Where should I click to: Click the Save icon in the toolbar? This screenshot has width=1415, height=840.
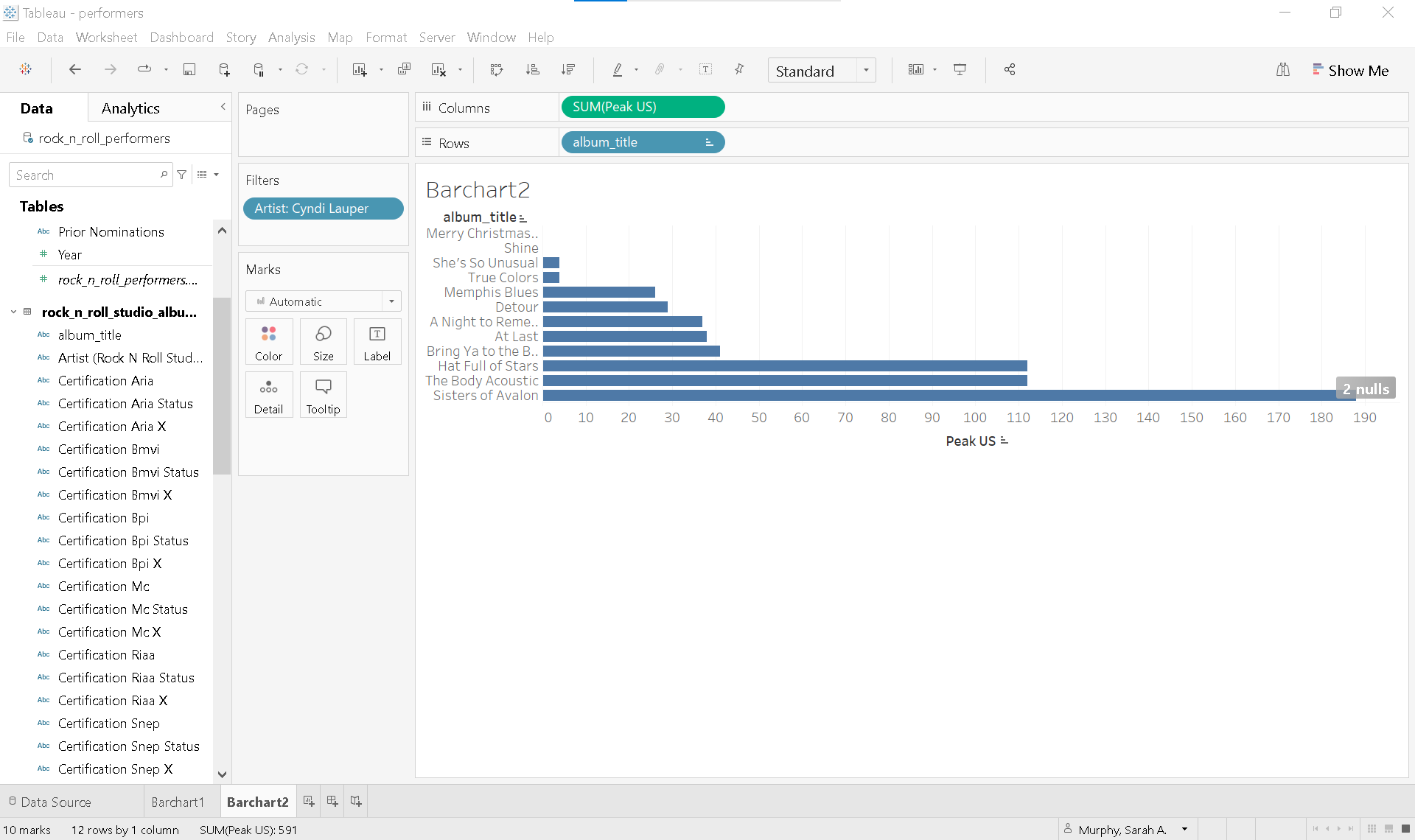(189, 69)
